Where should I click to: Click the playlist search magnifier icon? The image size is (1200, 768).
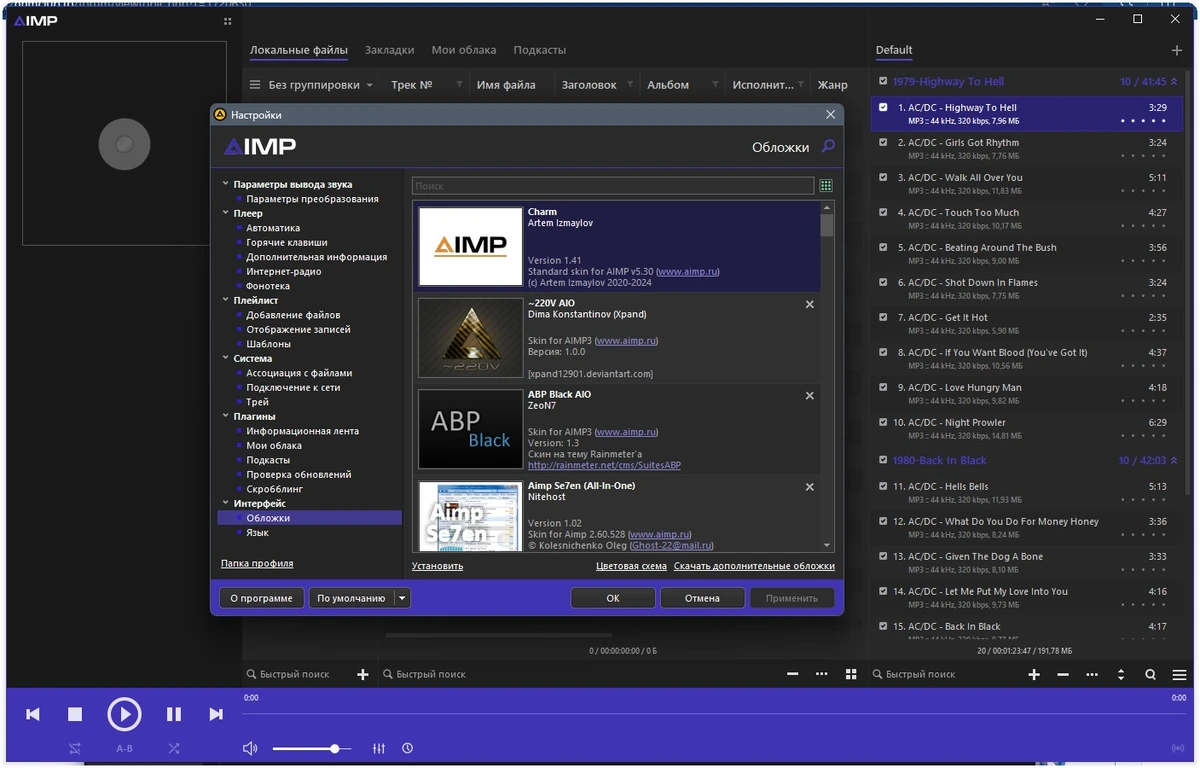pos(1151,674)
